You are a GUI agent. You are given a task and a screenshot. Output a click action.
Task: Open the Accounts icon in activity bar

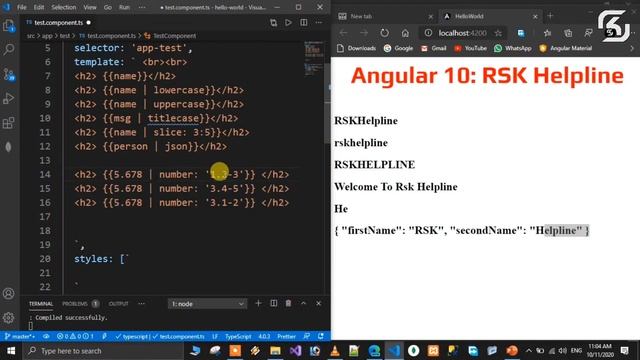[9, 293]
